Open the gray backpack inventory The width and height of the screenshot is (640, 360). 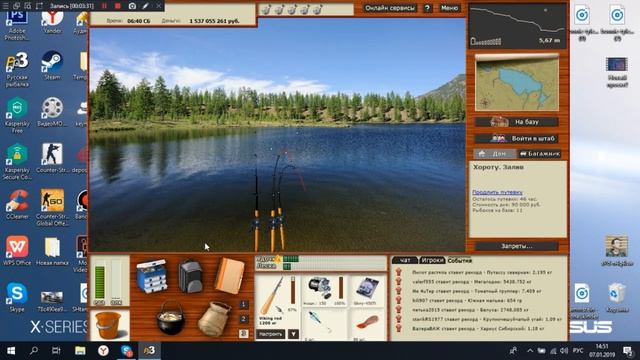pos(190,276)
